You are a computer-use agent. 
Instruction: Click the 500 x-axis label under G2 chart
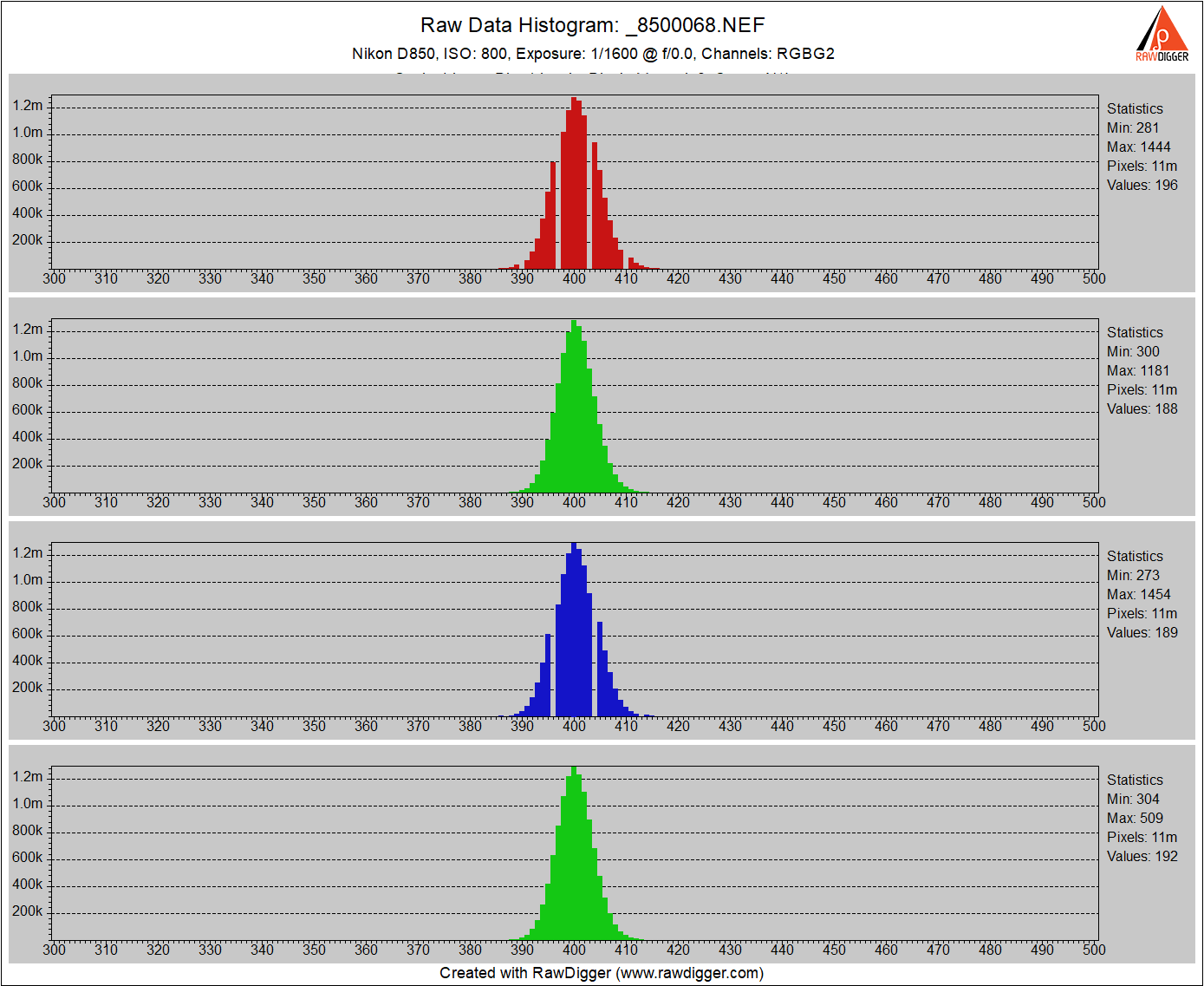click(x=1094, y=950)
